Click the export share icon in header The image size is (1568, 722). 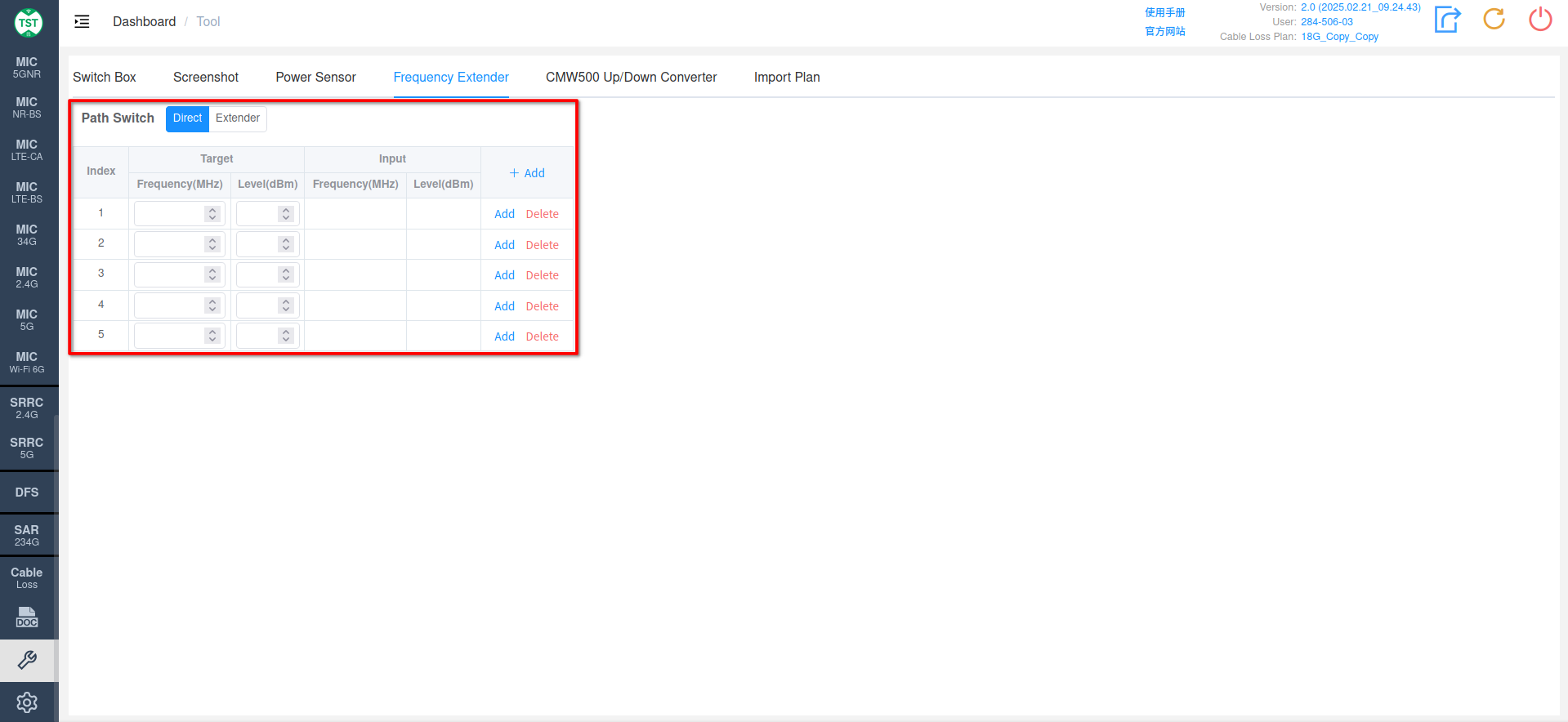pyautogui.click(x=1447, y=20)
